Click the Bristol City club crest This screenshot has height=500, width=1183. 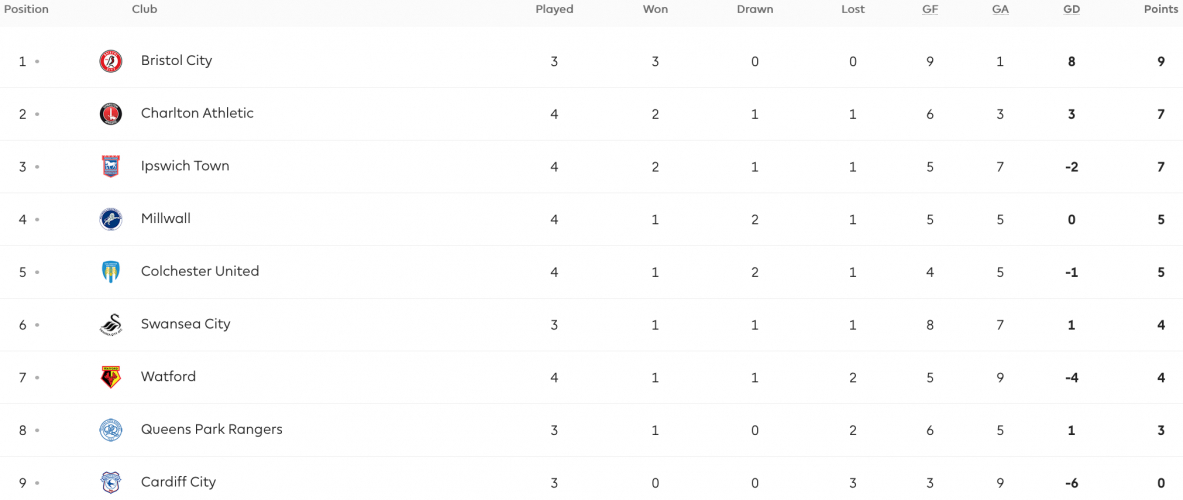pyautogui.click(x=111, y=61)
